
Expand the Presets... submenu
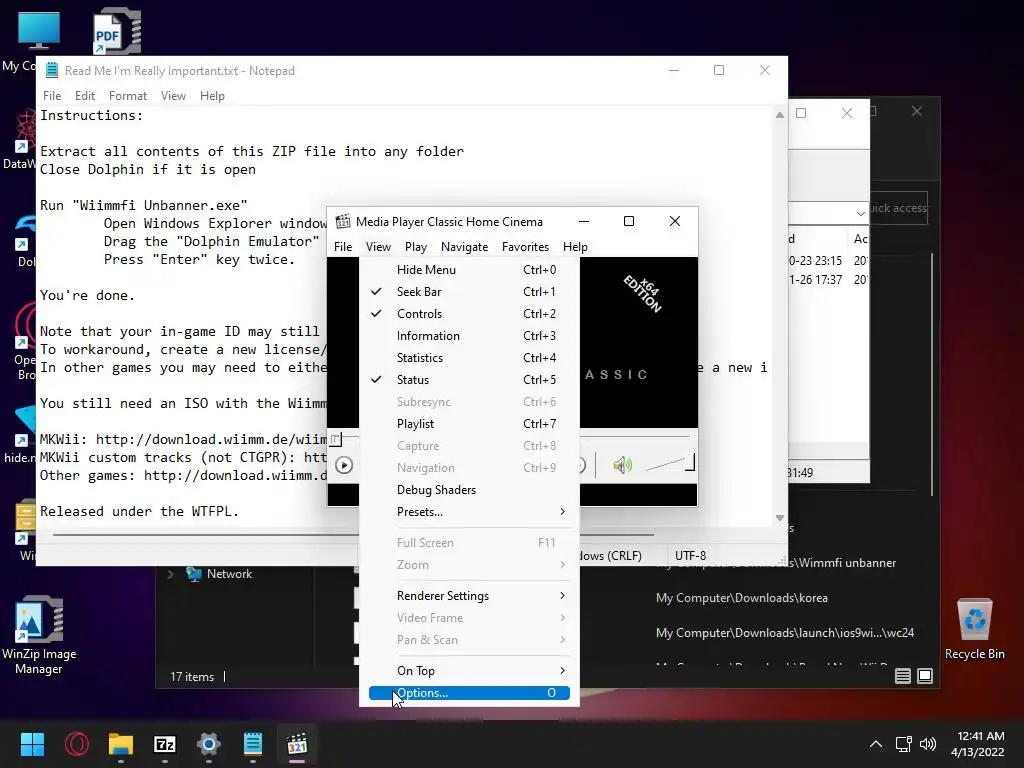(469, 512)
